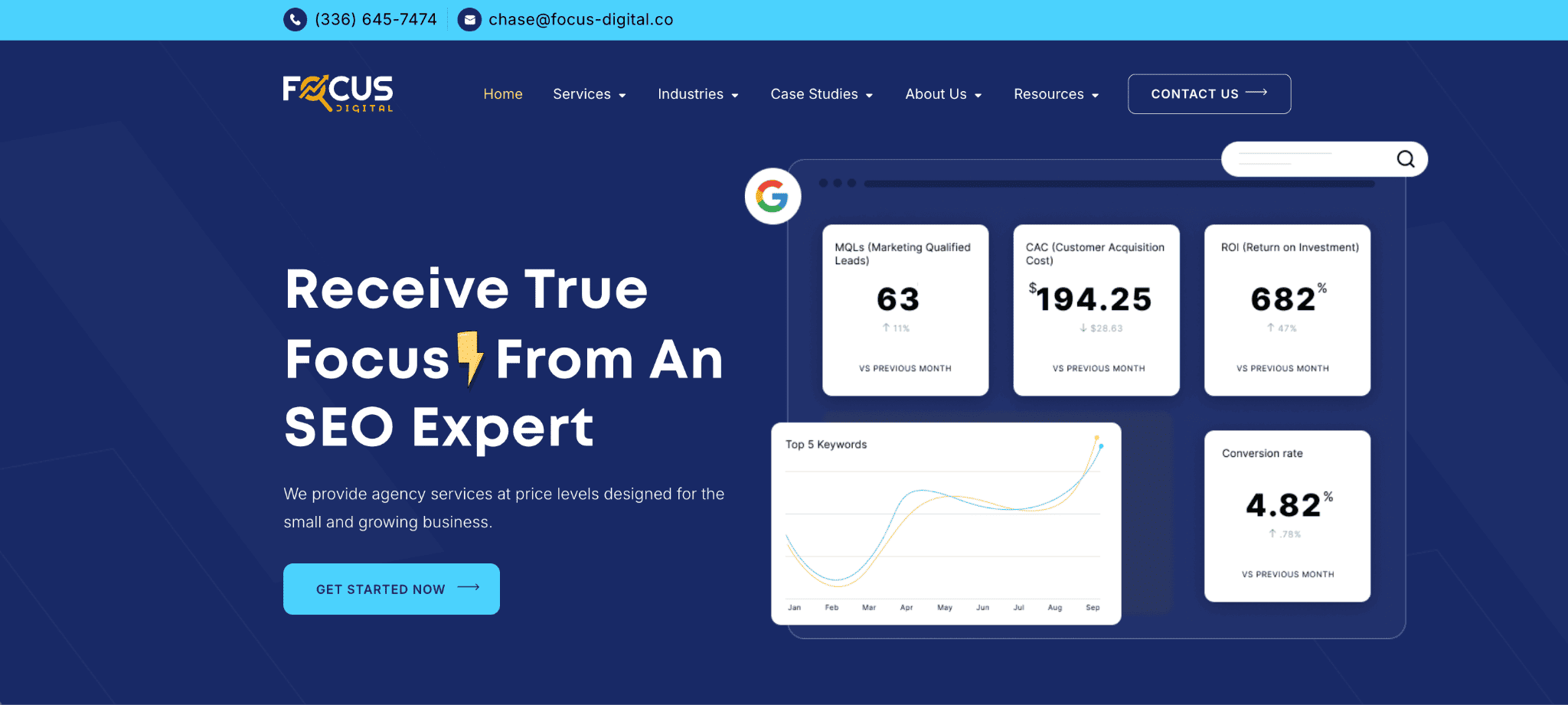This screenshot has width=1568, height=705.
Task: Click the 'May' label on chart axis
Action: (x=945, y=608)
